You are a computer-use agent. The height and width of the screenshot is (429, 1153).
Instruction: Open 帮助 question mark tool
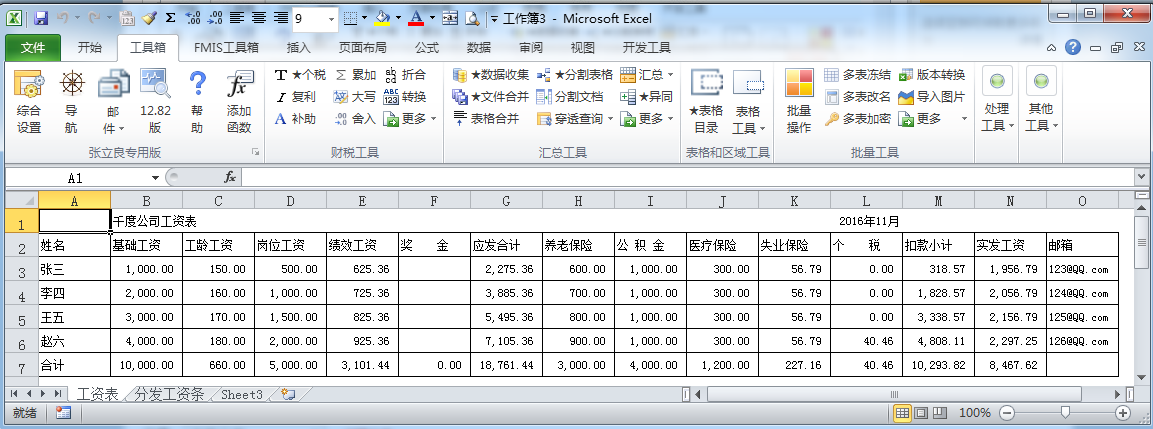[x=197, y=102]
